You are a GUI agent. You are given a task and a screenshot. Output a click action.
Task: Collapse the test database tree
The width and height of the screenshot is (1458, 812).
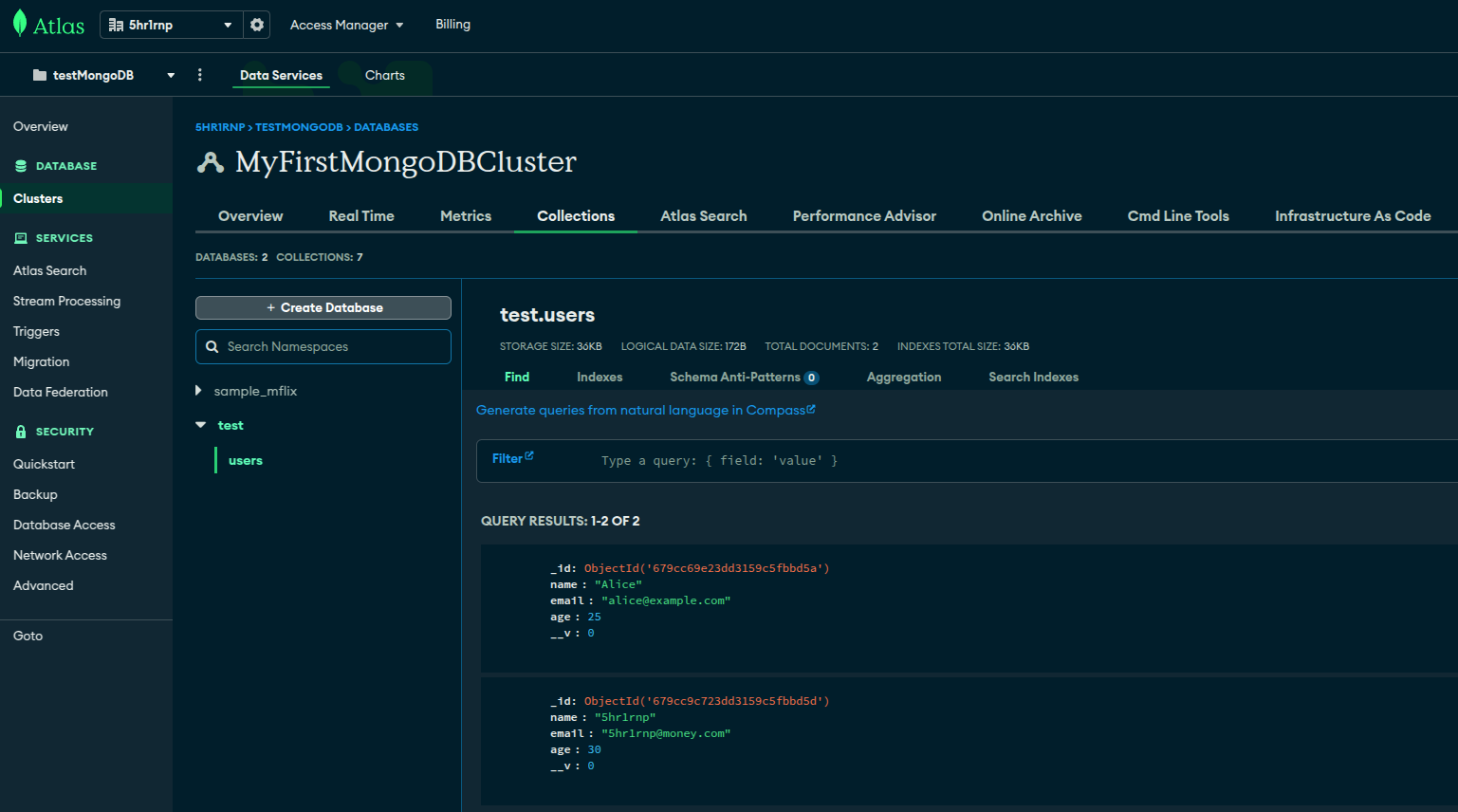pos(201,425)
